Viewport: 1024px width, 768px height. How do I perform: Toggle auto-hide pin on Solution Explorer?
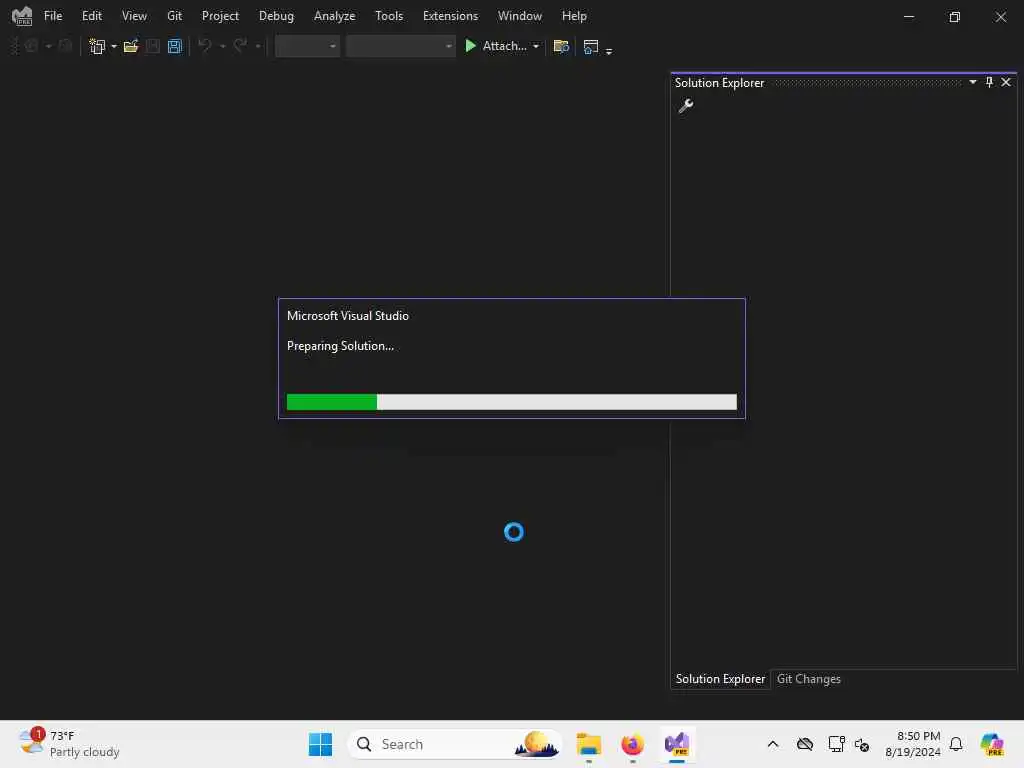pyautogui.click(x=989, y=82)
